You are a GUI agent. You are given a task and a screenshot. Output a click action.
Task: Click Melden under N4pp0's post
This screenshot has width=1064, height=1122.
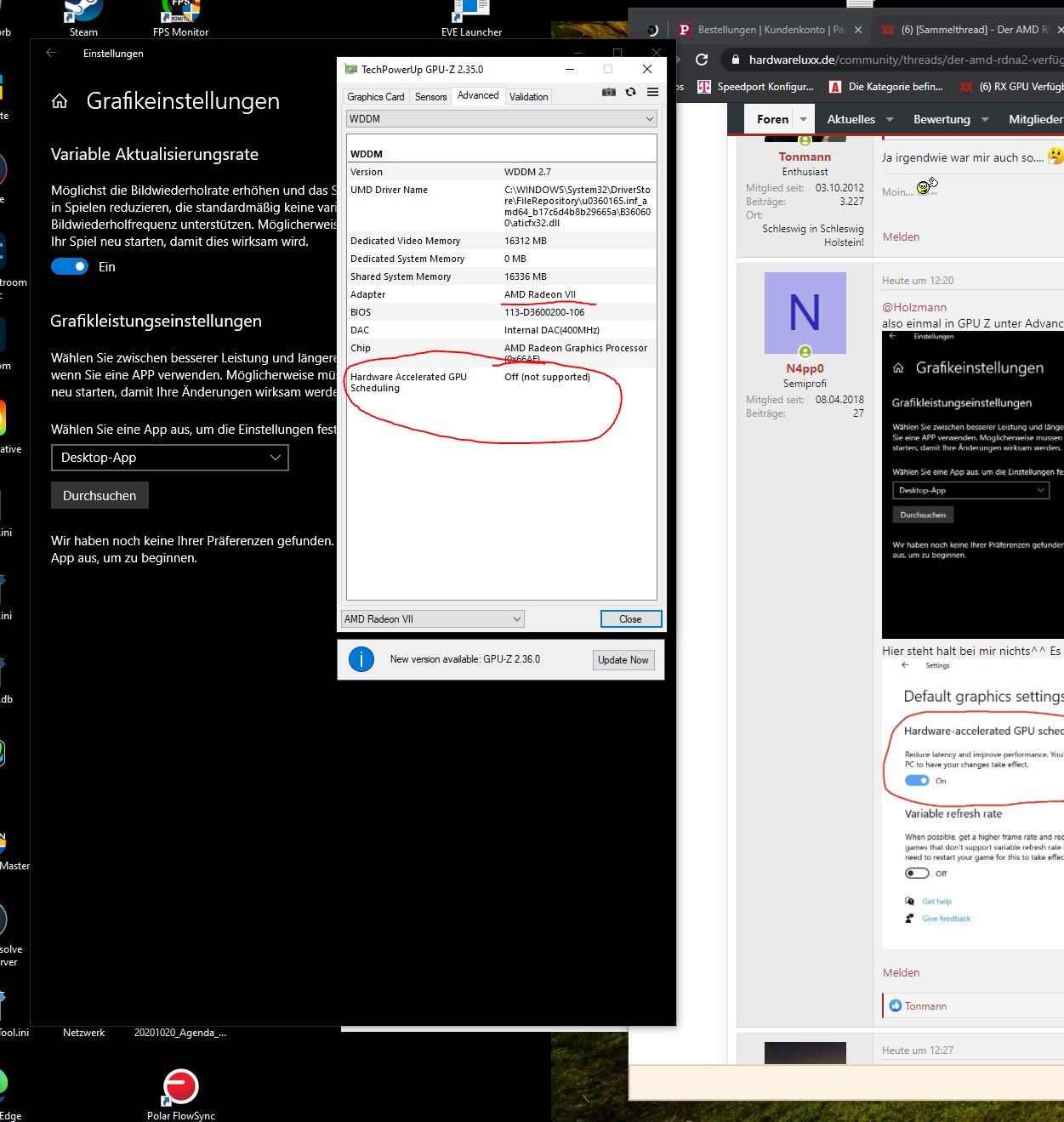(901, 972)
